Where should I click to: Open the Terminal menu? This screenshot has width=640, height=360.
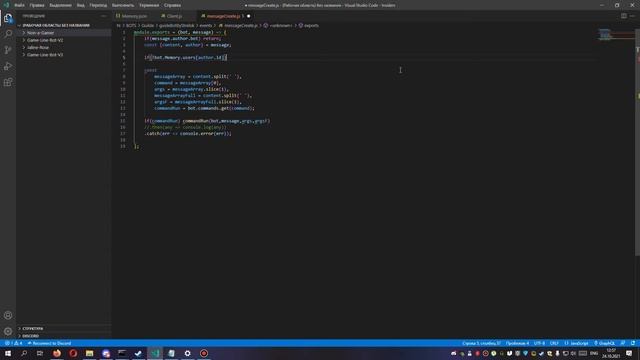149,5
